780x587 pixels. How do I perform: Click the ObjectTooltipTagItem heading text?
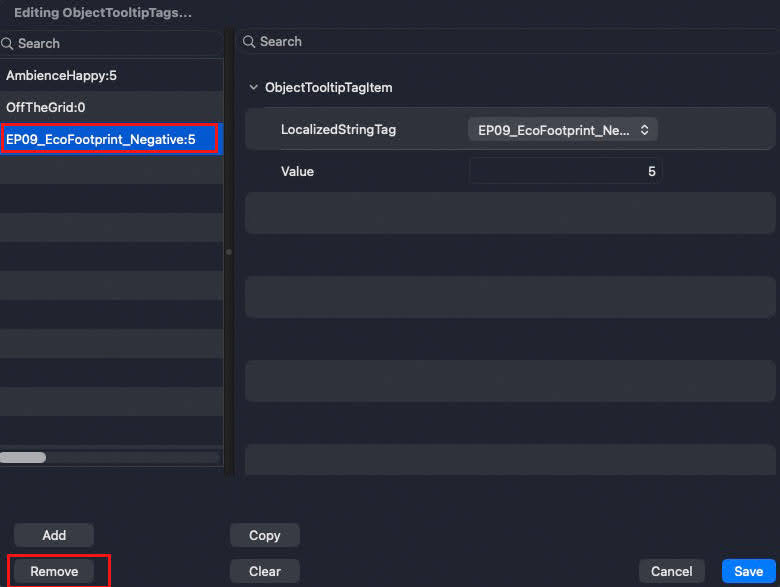(x=328, y=88)
